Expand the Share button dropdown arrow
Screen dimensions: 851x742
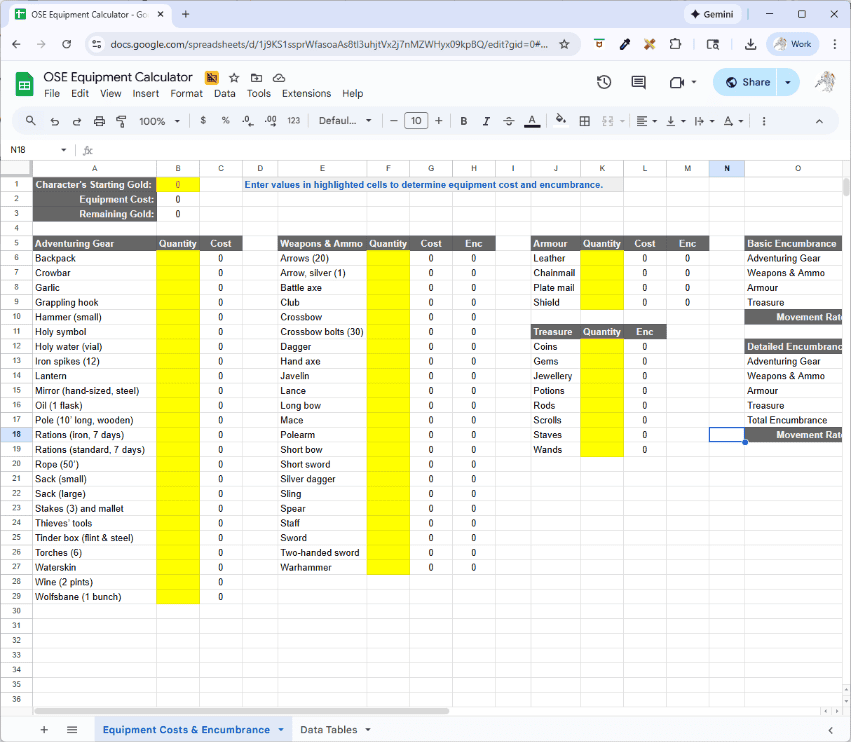[x=788, y=82]
